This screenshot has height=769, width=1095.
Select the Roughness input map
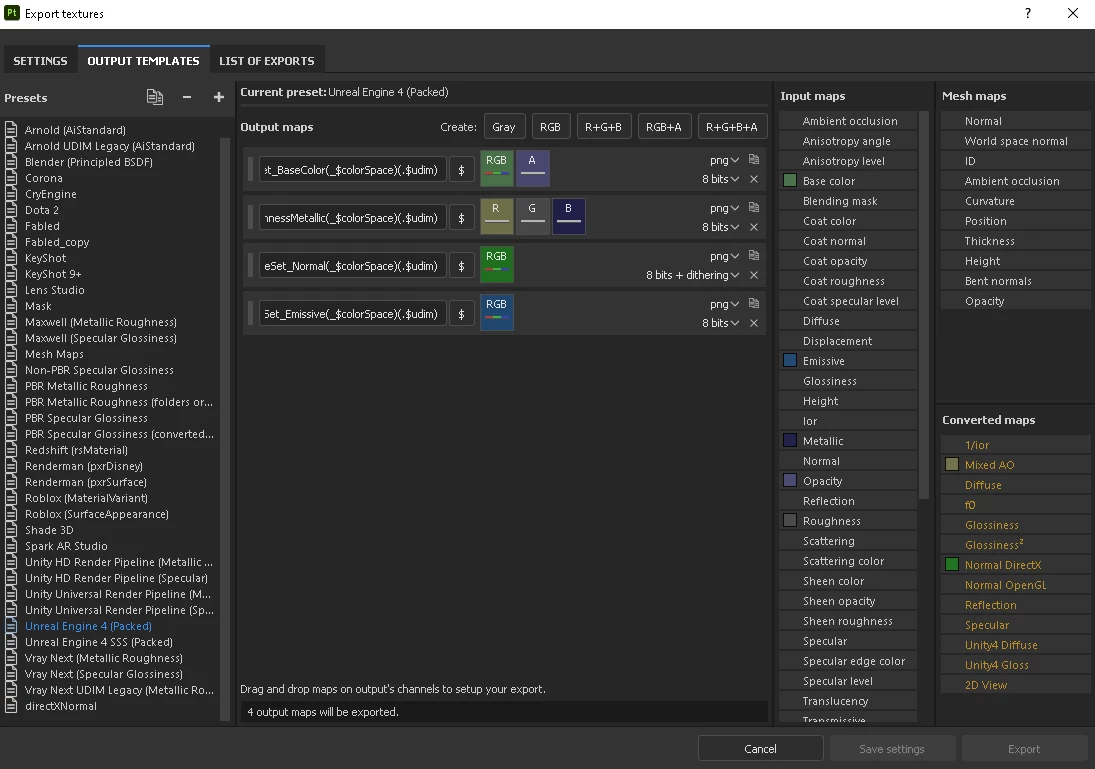pos(848,521)
